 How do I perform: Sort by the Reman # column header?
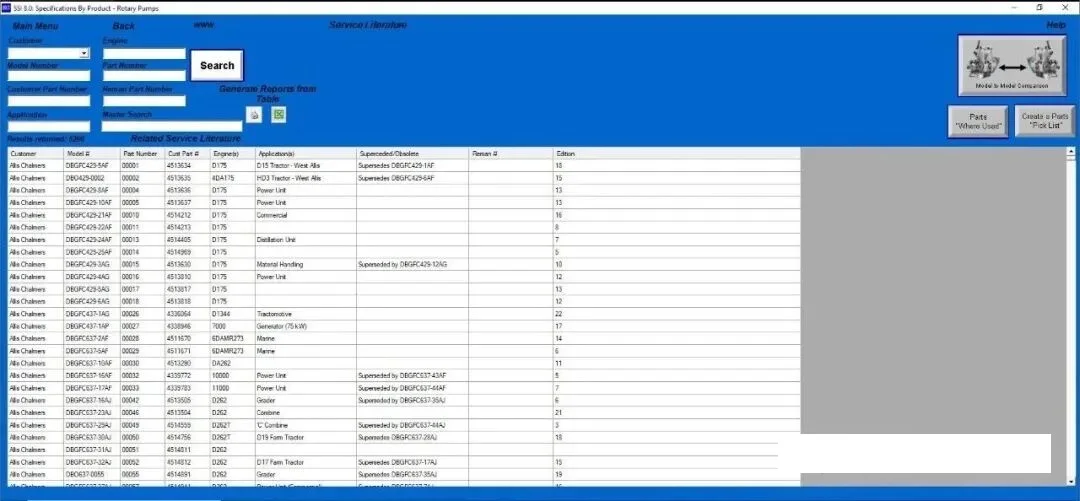[x=510, y=154]
